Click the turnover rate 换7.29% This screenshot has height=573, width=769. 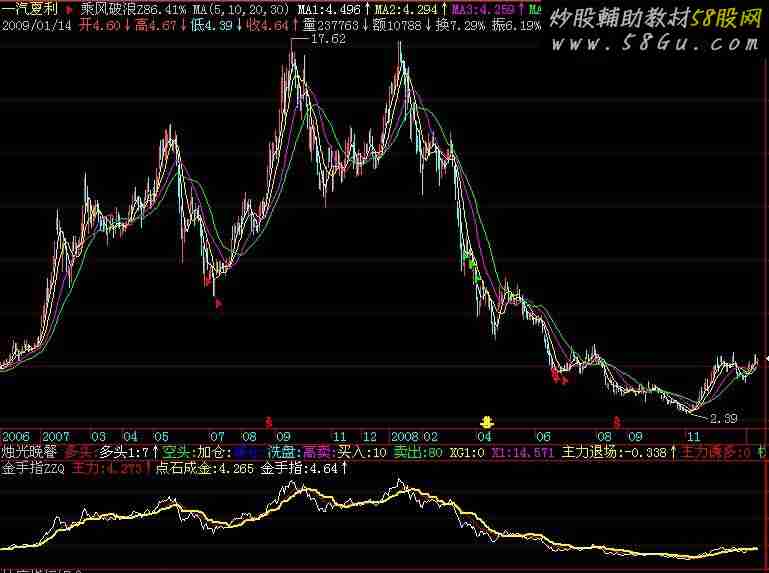pos(460,25)
